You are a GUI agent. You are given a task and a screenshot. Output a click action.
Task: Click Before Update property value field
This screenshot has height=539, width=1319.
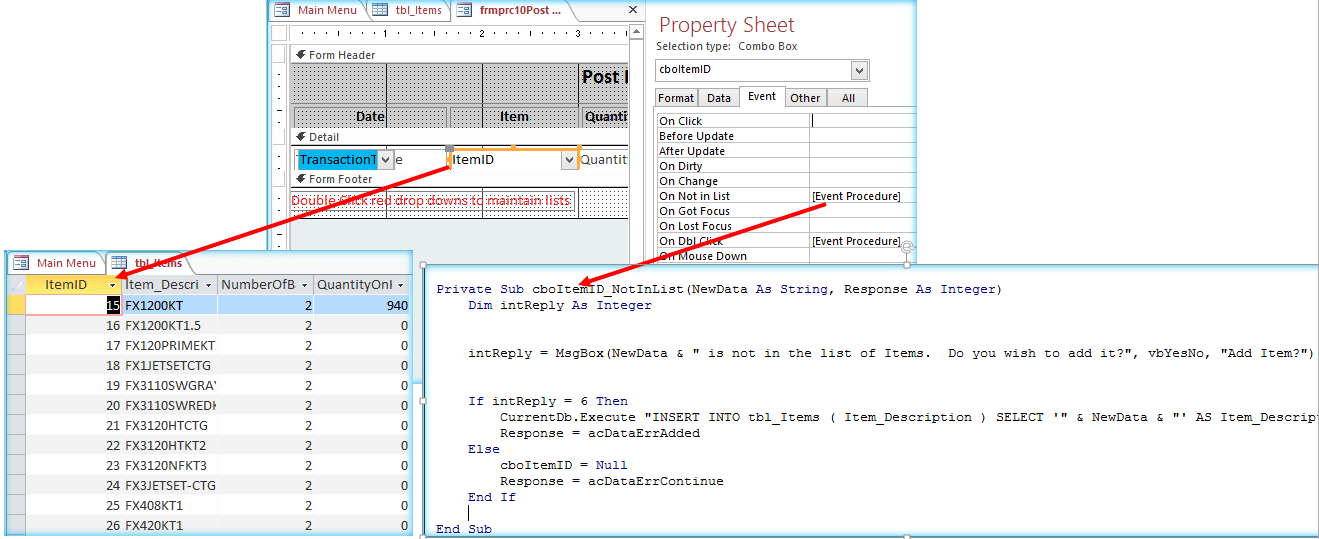click(863, 135)
